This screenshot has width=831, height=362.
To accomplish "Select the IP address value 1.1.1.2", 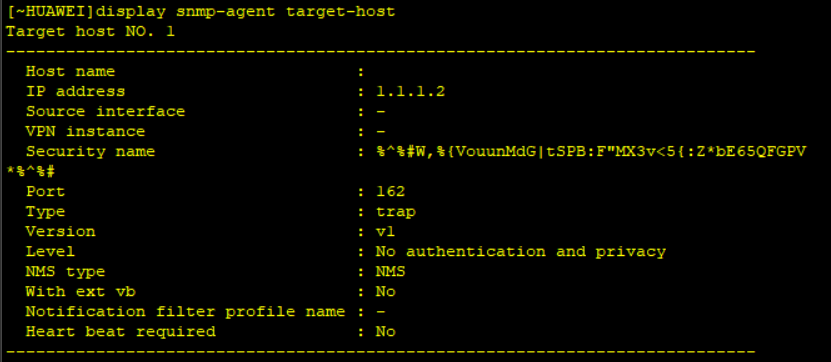I will 410,92.
